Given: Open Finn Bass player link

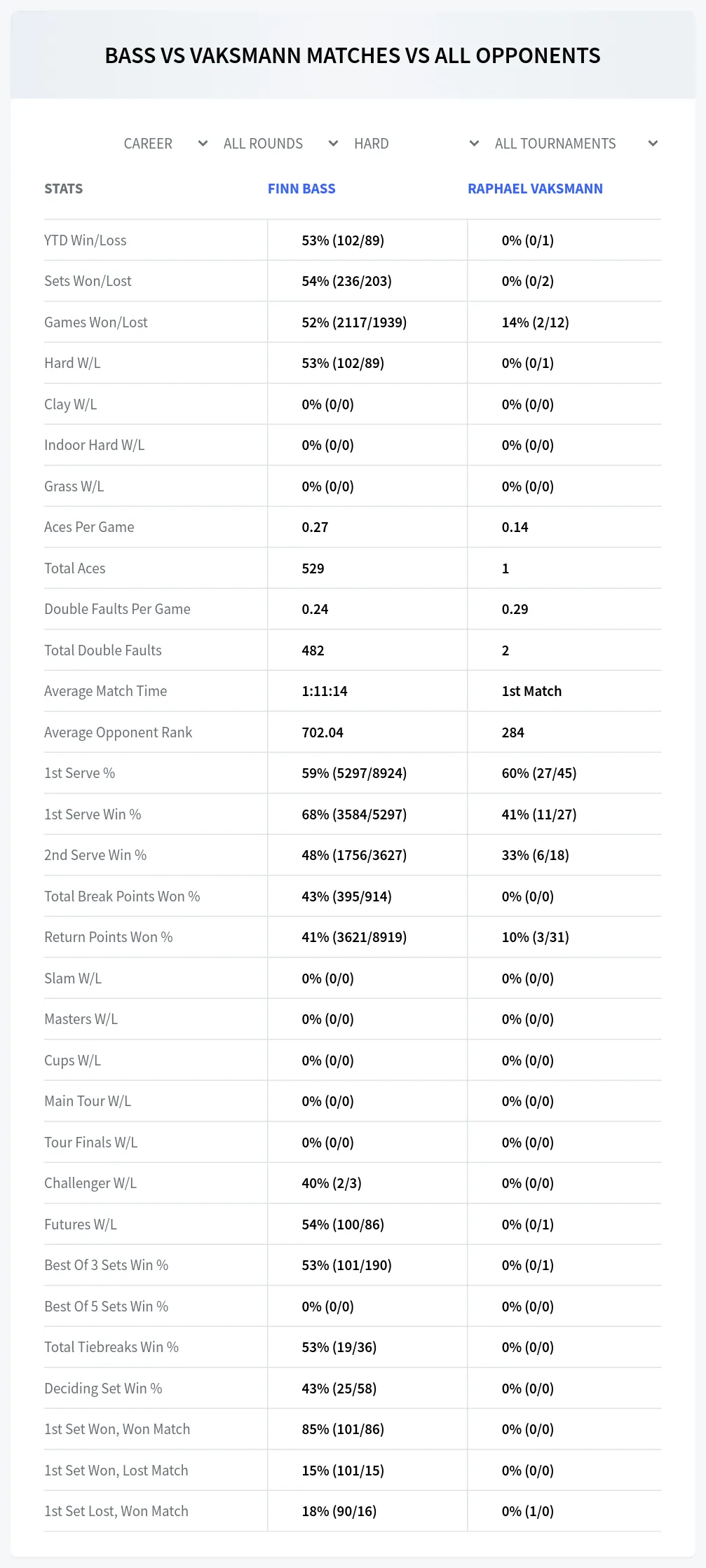Looking at the screenshot, I should point(301,189).
